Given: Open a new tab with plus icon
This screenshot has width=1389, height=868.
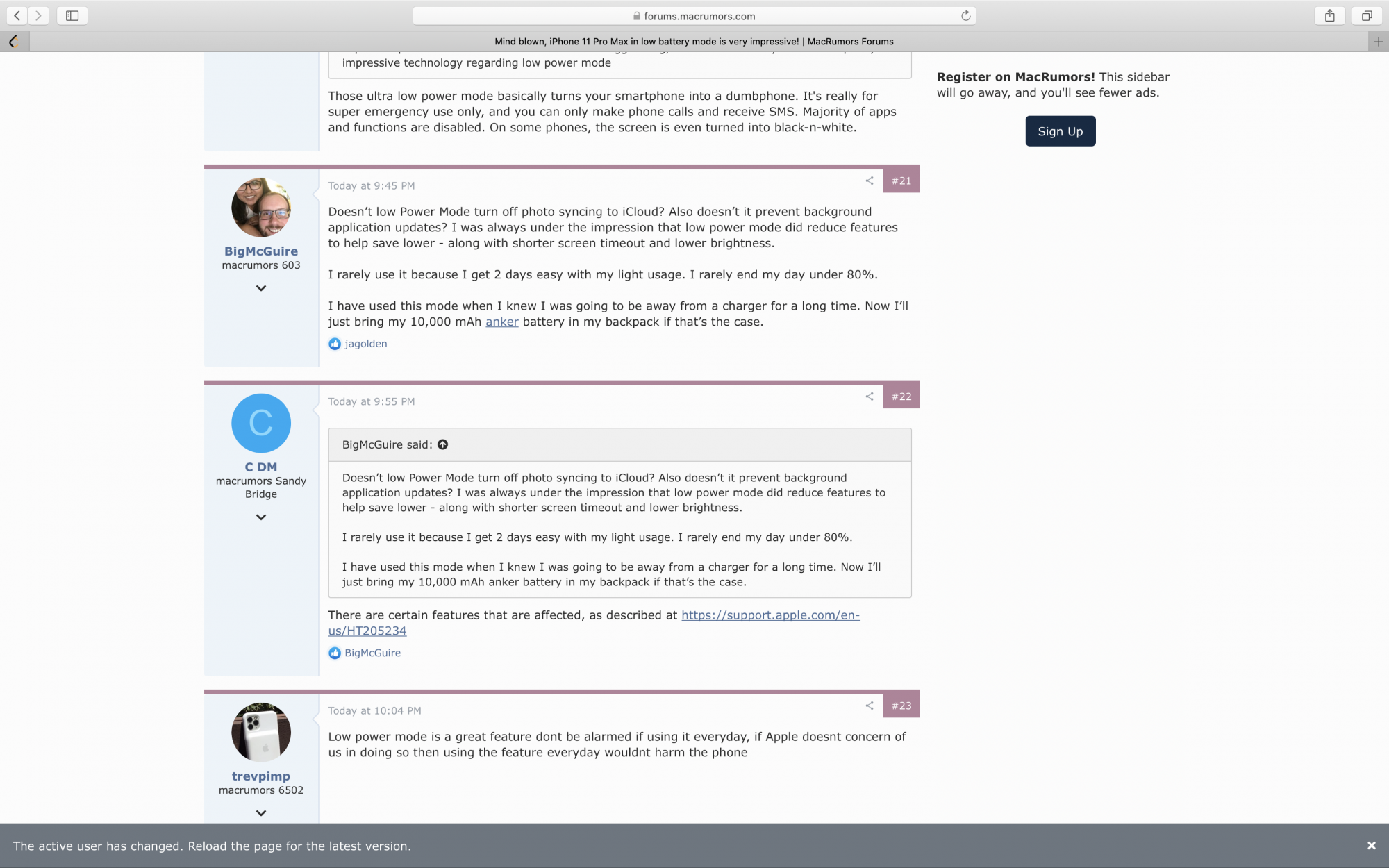Looking at the screenshot, I should click(x=1378, y=42).
